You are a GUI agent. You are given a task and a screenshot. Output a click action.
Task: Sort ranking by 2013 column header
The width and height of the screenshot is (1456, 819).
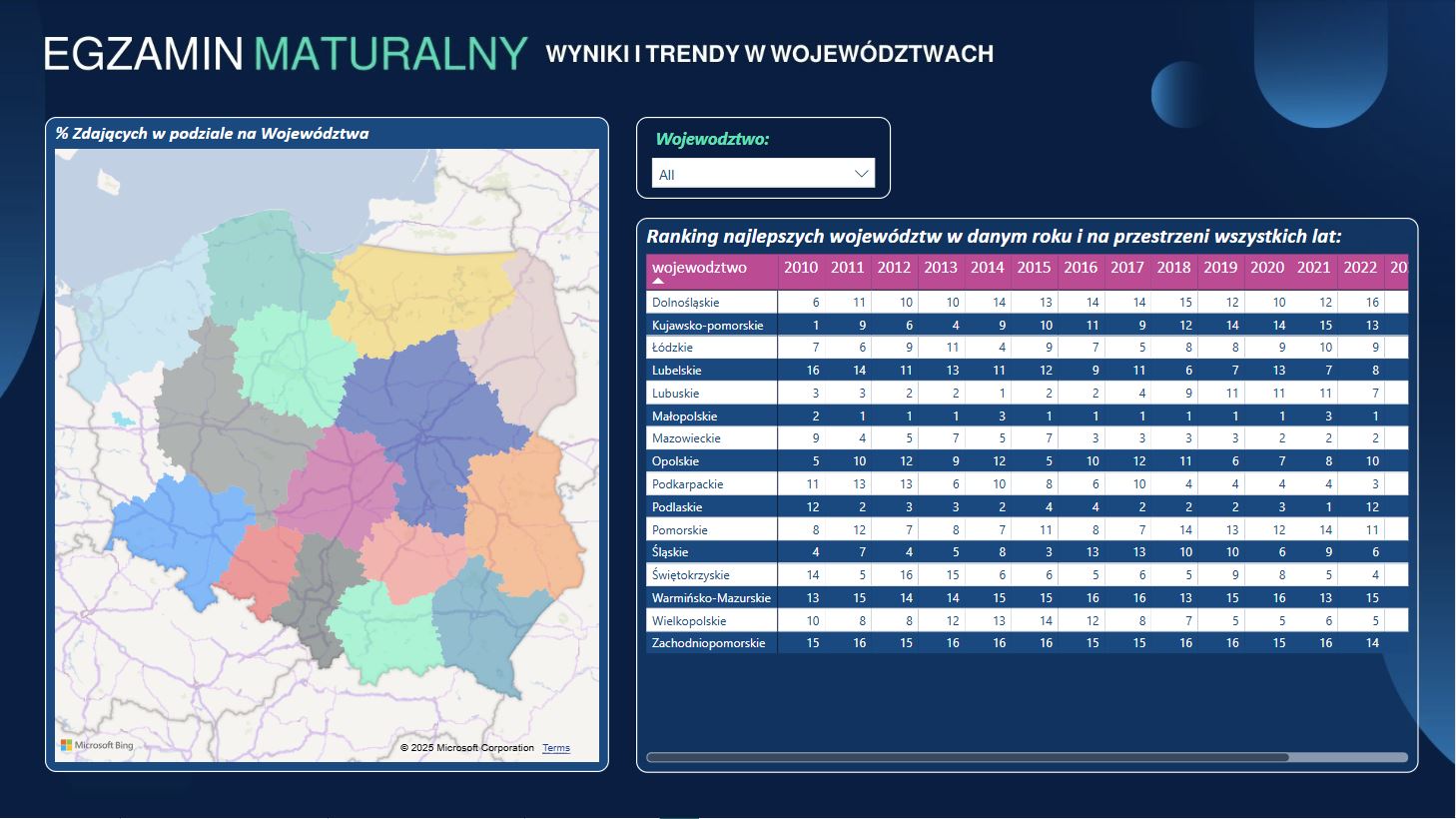coord(941,267)
